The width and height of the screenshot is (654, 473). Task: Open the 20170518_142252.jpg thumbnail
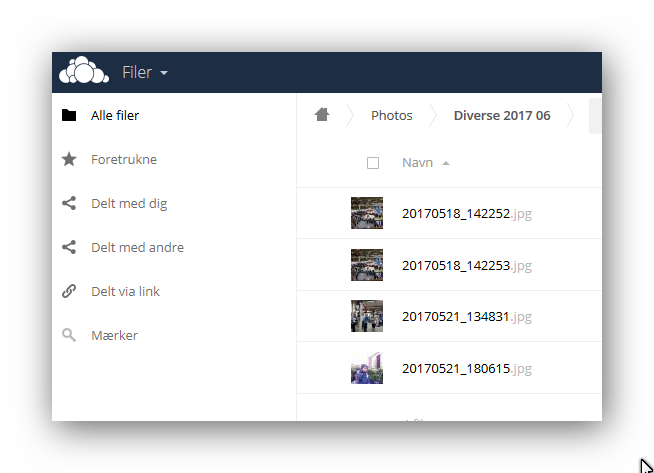click(x=367, y=213)
